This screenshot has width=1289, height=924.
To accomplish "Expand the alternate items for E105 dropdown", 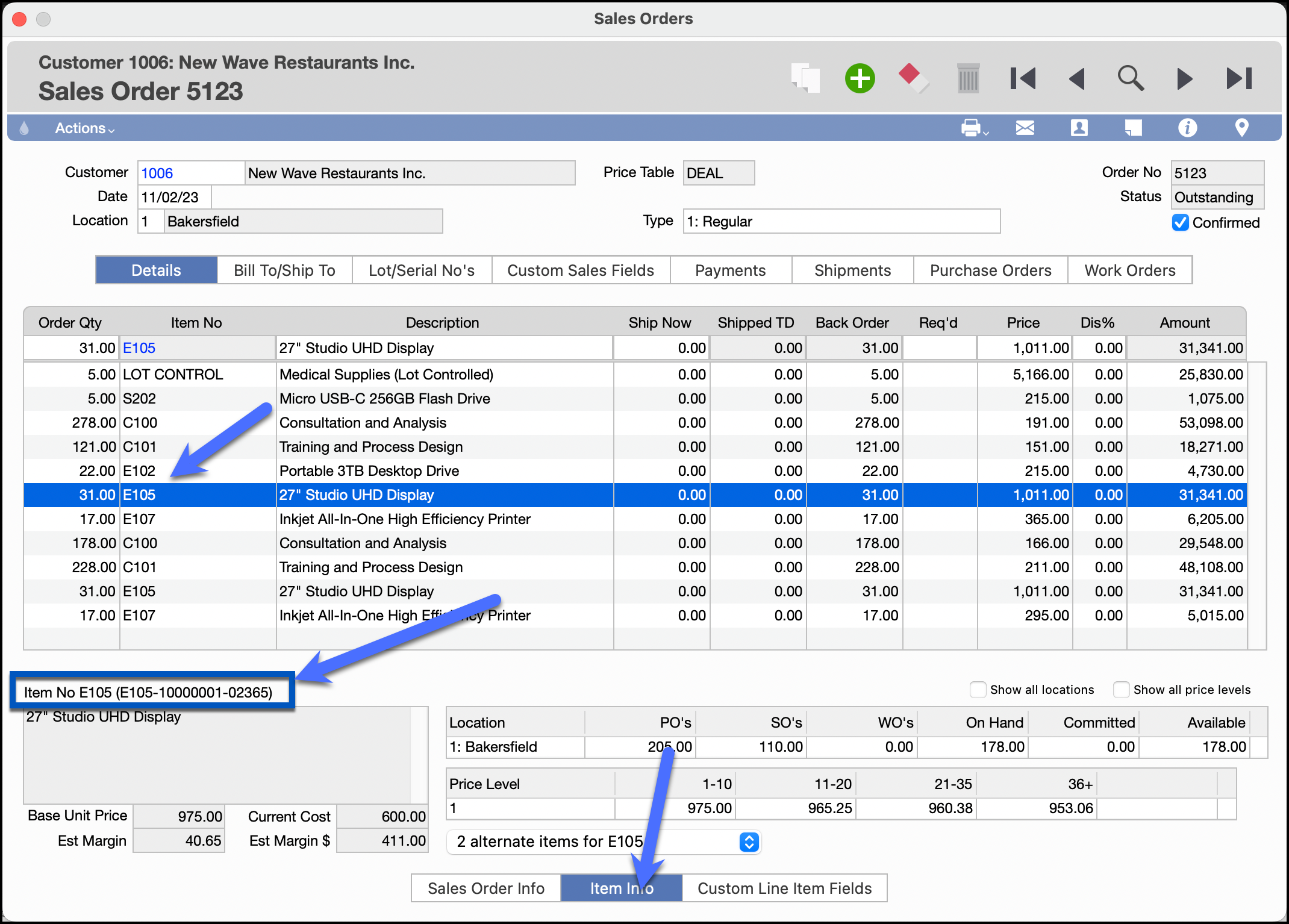I will click(x=749, y=841).
